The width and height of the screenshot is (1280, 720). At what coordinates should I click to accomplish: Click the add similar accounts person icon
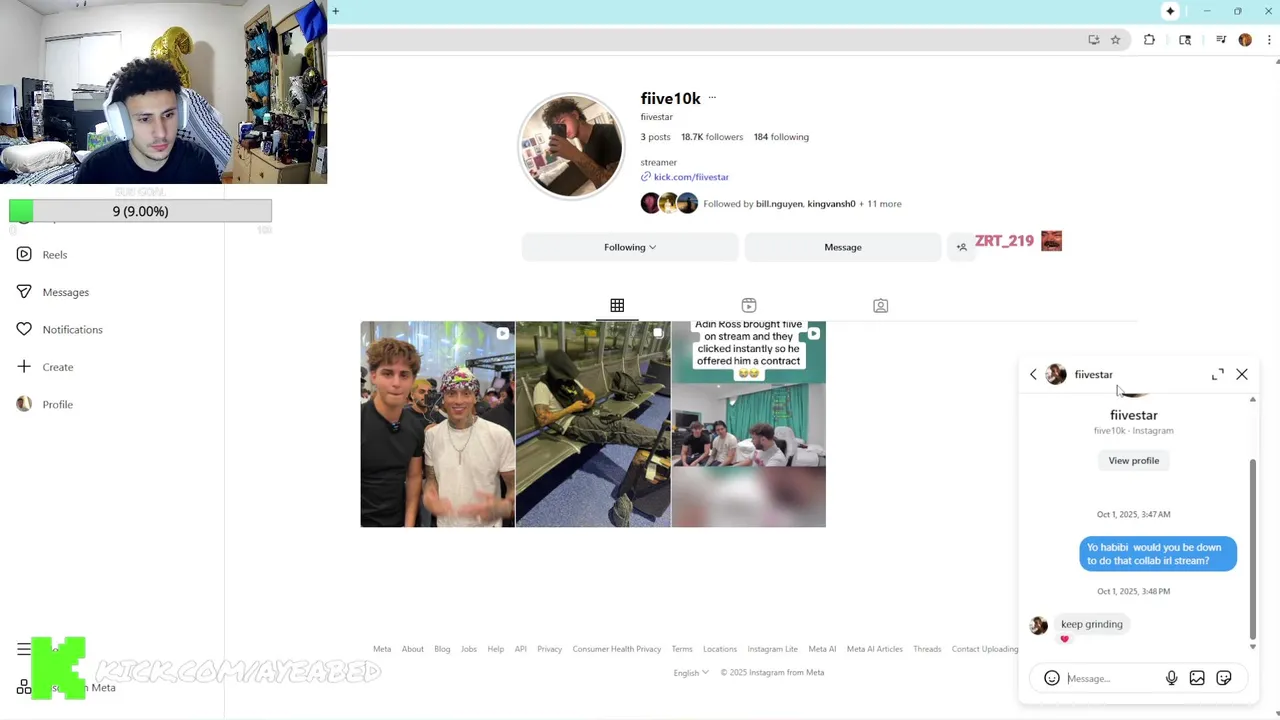961,247
